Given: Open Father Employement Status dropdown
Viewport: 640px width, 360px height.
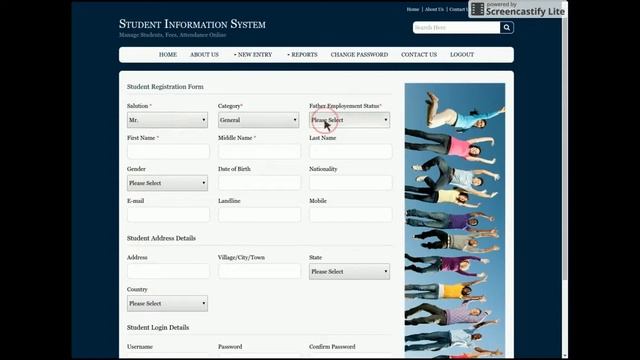Looking at the screenshot, I should point(349,120).
